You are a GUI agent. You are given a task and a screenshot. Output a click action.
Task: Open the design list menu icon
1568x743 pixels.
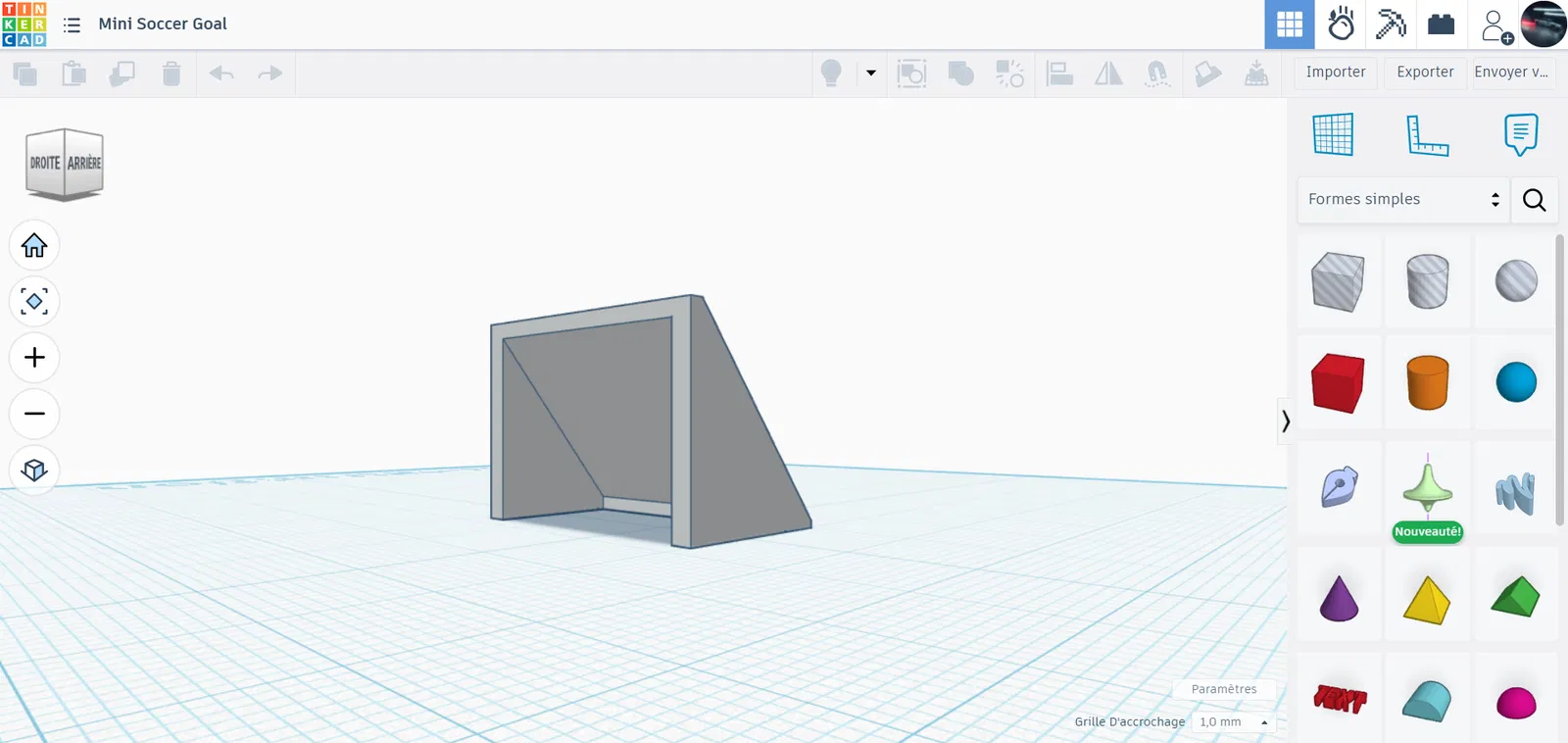[x=72, y=25]
